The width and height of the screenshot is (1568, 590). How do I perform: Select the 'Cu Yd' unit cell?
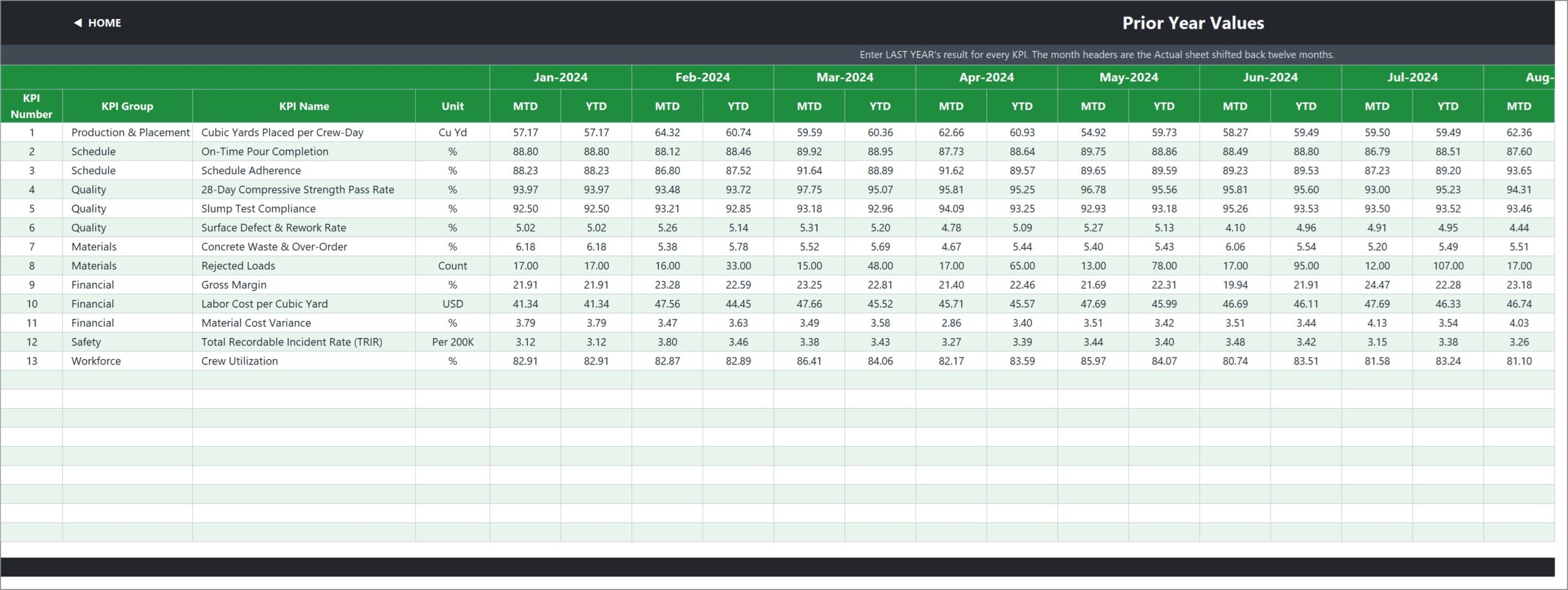(453, 132)
